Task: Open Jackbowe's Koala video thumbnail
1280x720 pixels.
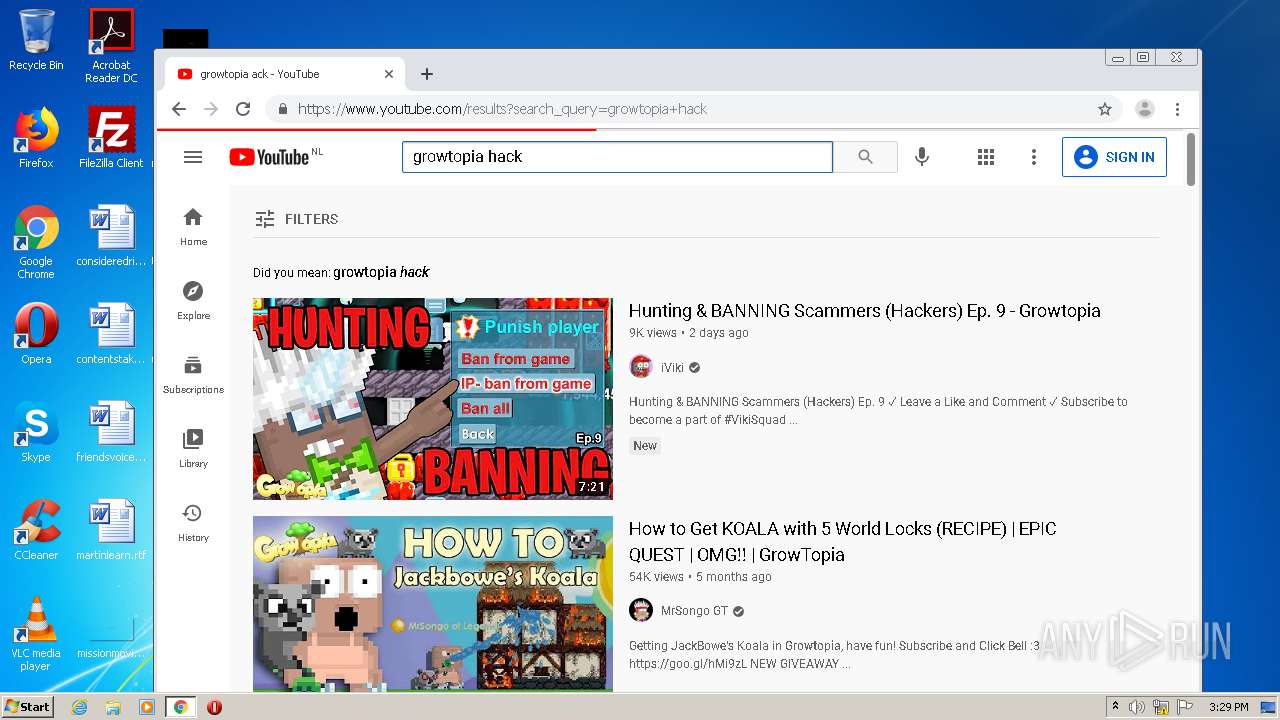Action: [432, 603]
